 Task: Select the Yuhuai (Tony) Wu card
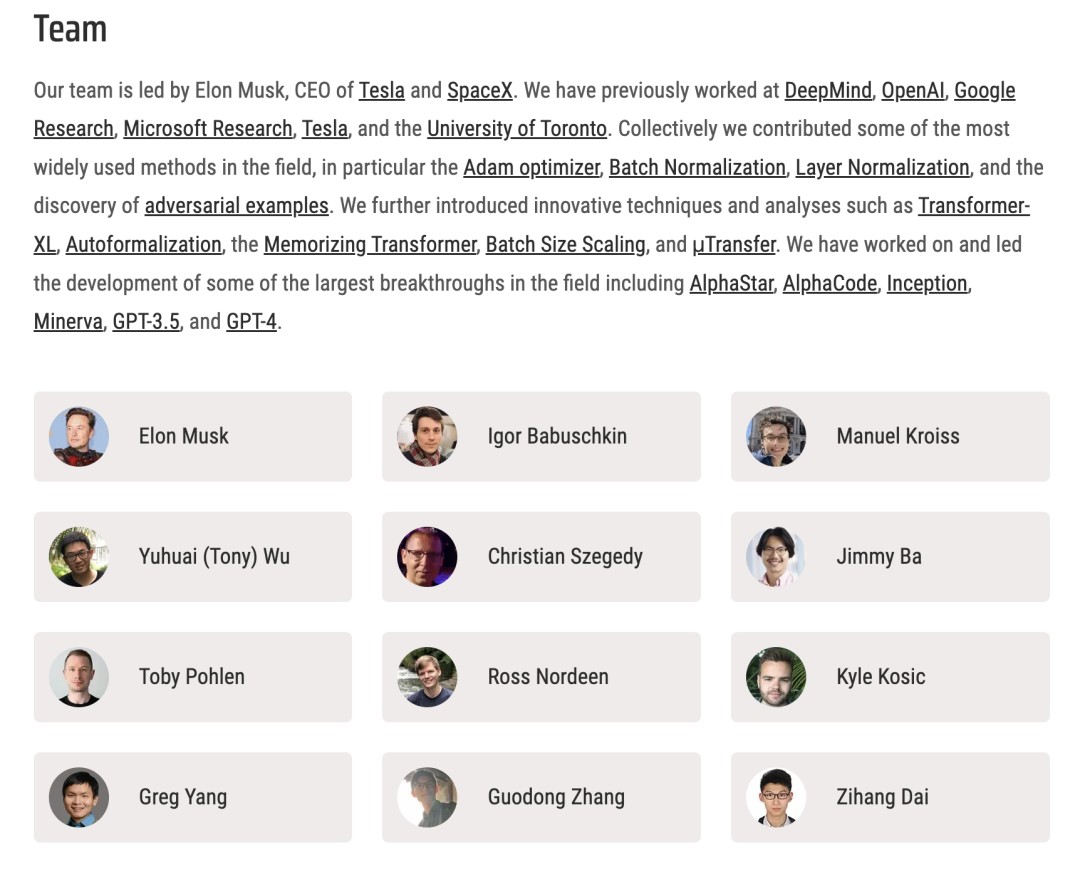point(193,557)
